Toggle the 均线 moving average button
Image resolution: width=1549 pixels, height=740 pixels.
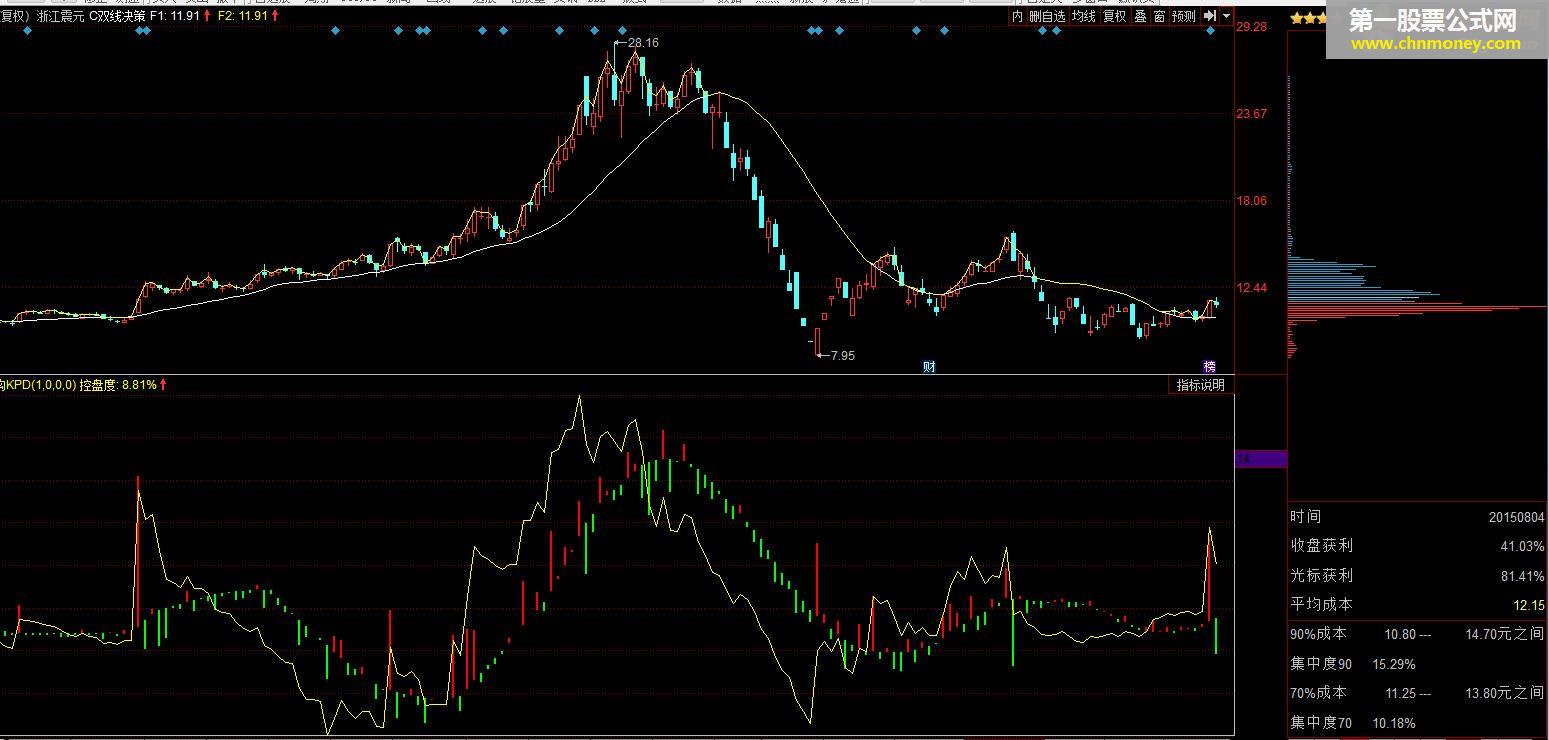point(1084,16)
